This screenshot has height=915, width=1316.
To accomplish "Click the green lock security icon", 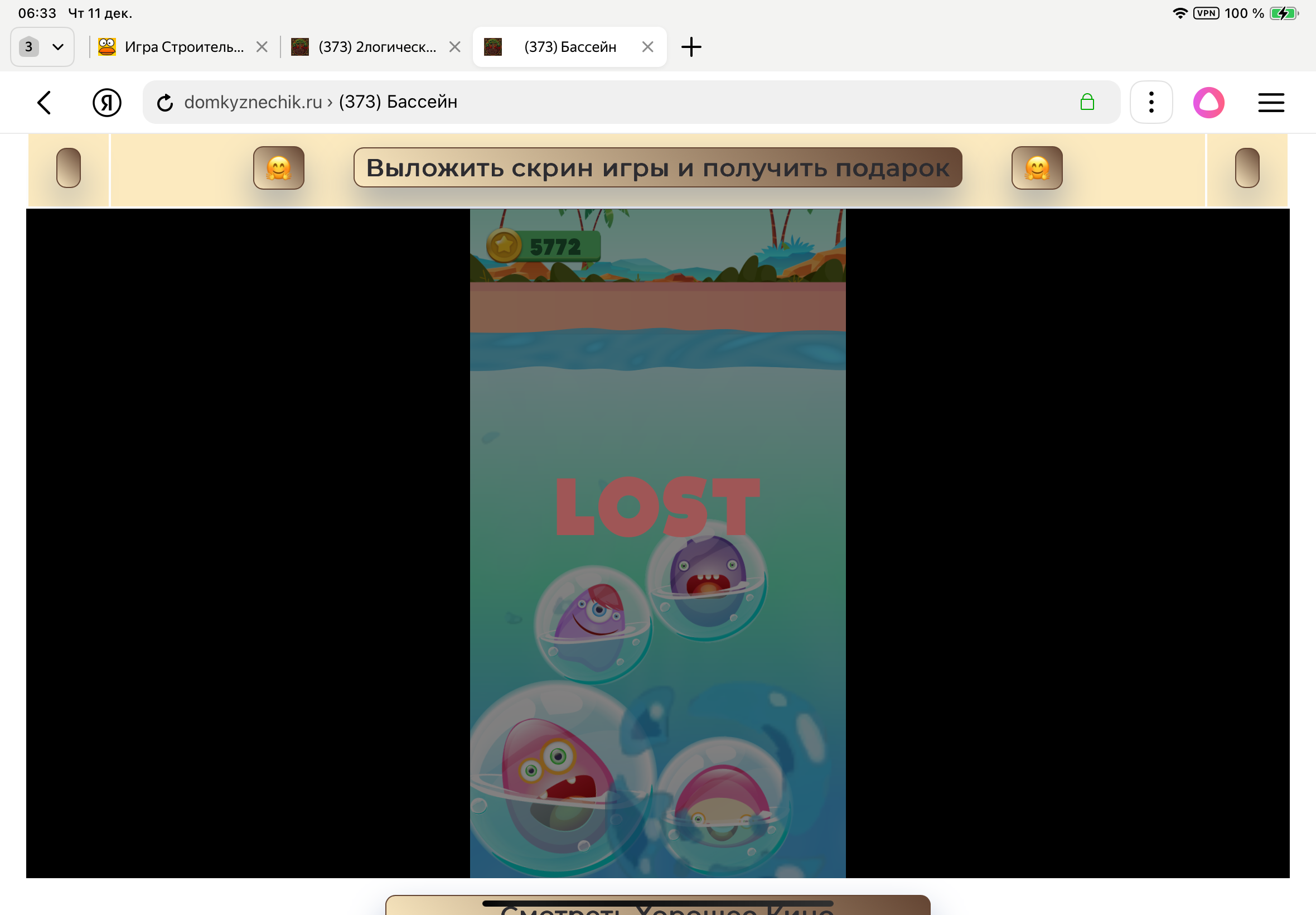I will (x=1087, y=102).
